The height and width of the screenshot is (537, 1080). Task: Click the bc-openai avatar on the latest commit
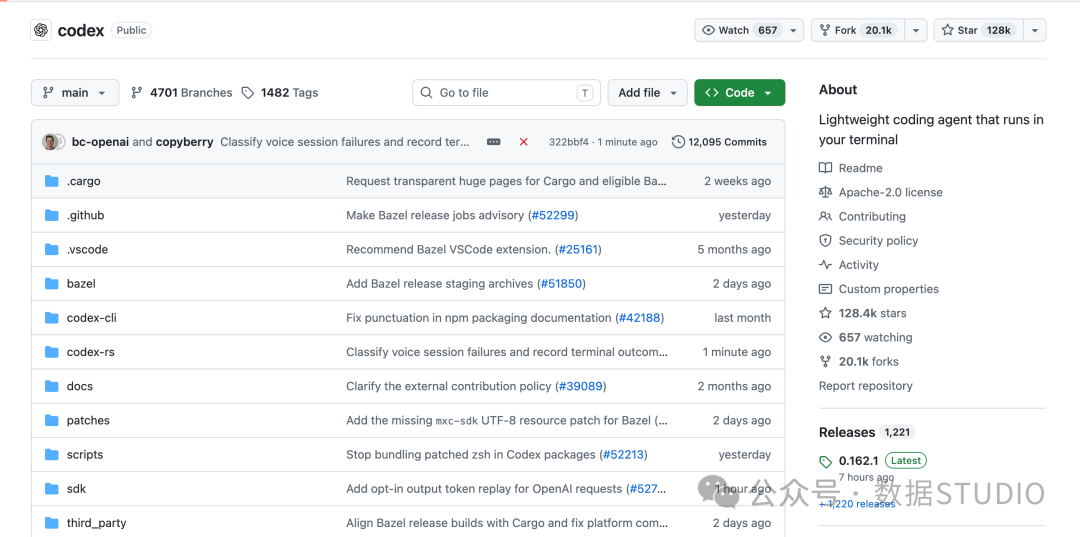[50, 142]
